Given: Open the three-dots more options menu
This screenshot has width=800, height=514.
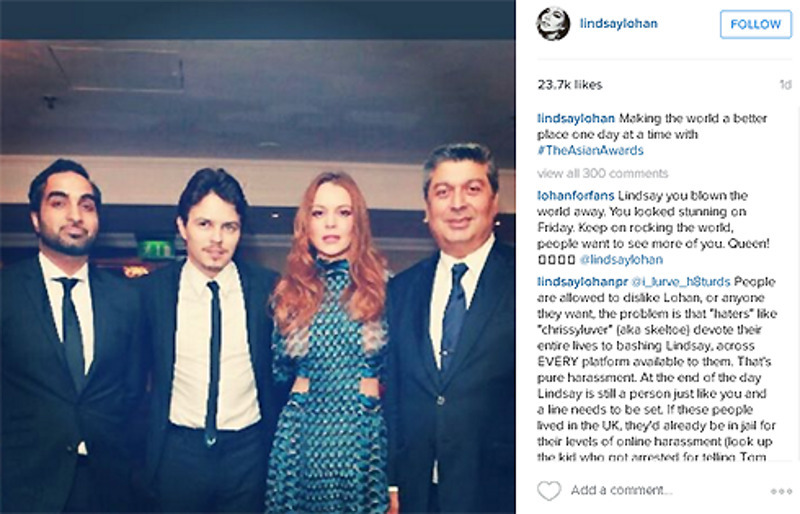Looking at the screenshot, I should [x=781, y=492].
